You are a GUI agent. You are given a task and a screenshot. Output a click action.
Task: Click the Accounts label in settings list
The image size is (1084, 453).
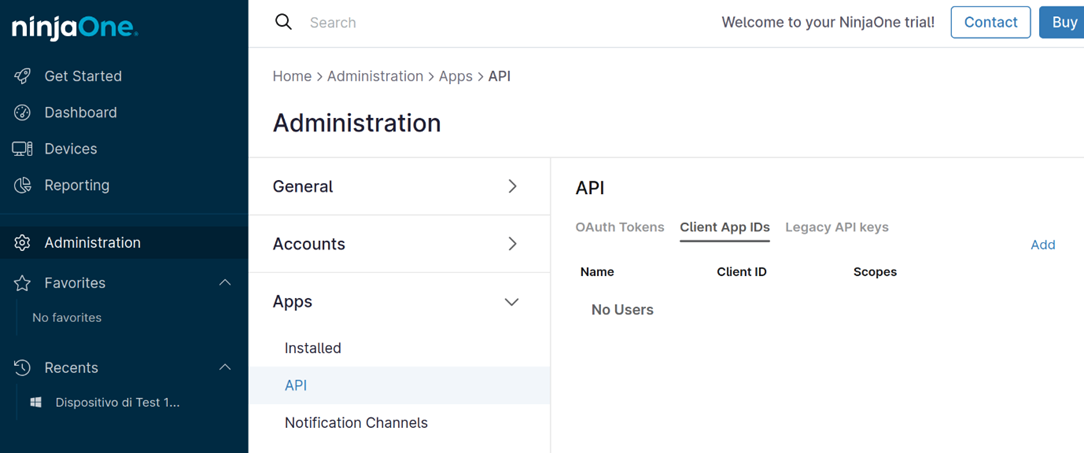(309, 243)
